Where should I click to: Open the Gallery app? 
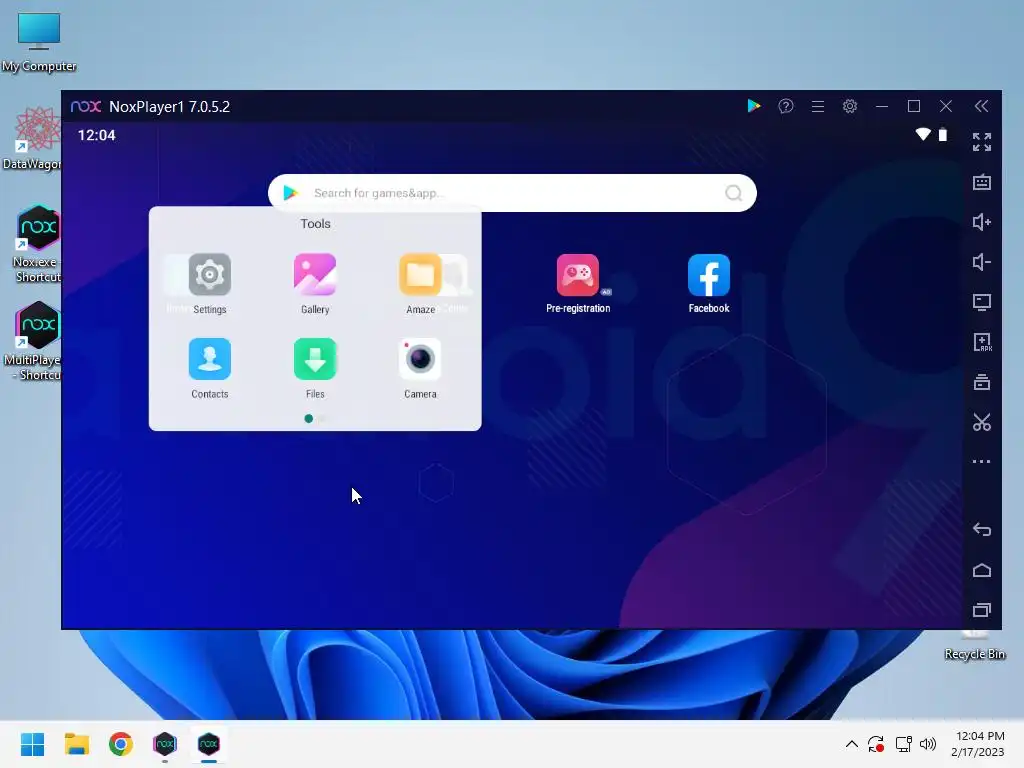point(315,275)
